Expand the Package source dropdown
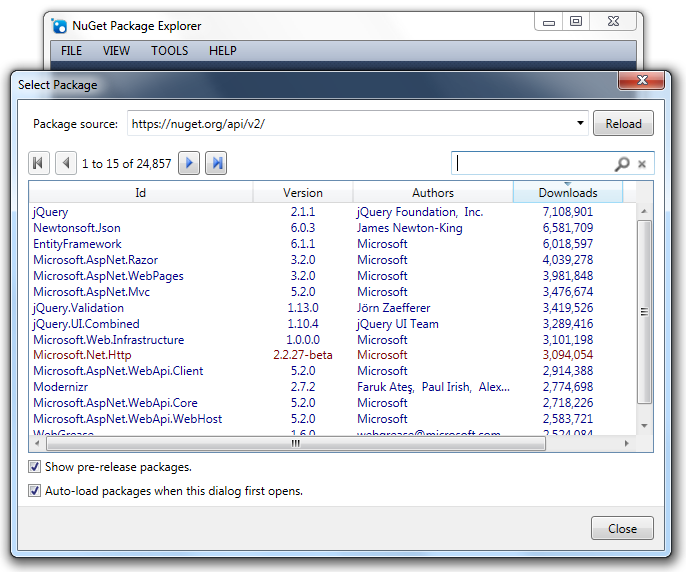 (581, 124)
